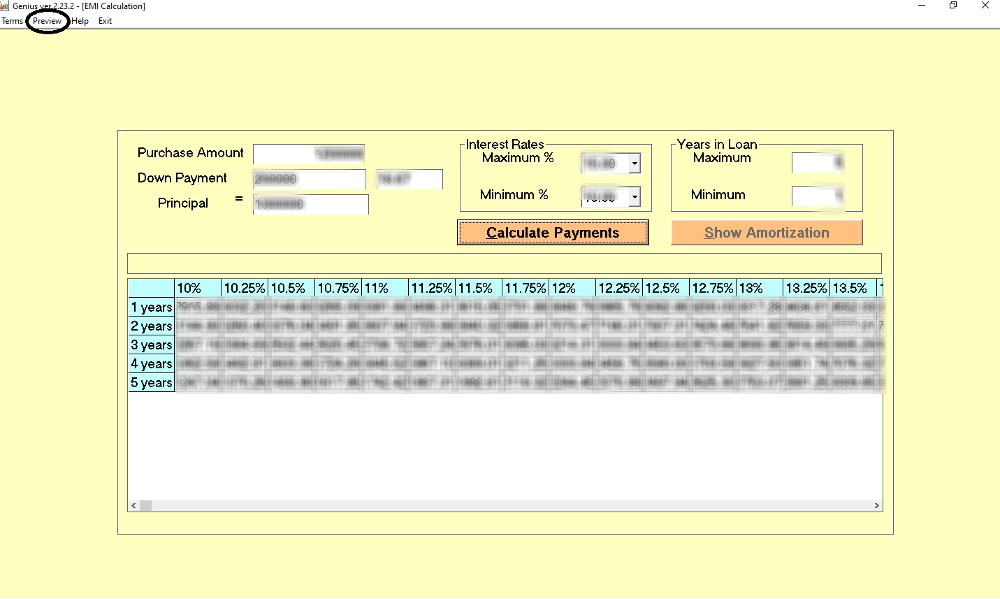Viewport: 1000px width, 599px height.
Task: Open the Help menu
Action: pyautogui.click(x=80, y=21)
